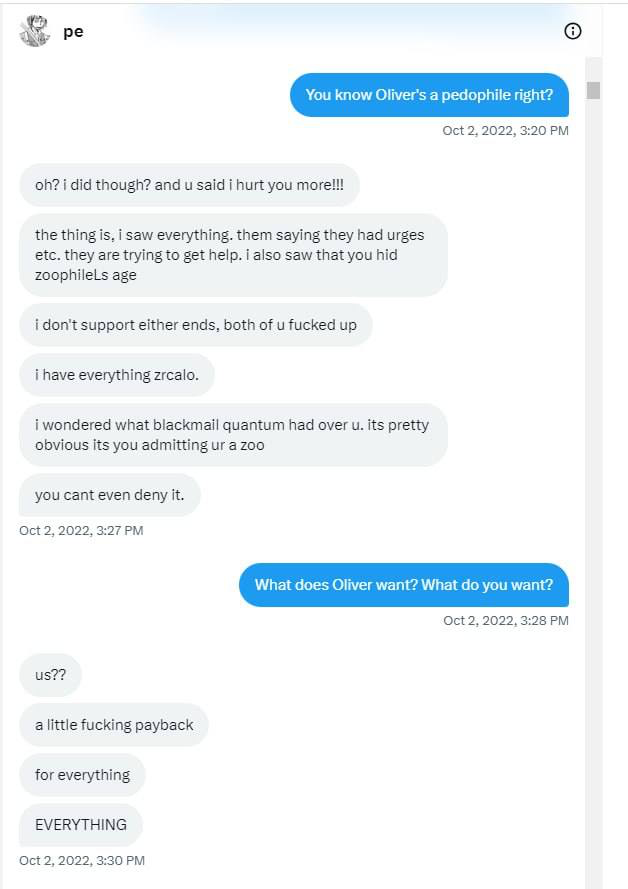Viewport: 628px width, 889px height.
Task: Click the "for everything" message bubble
Action: point(82,774)
